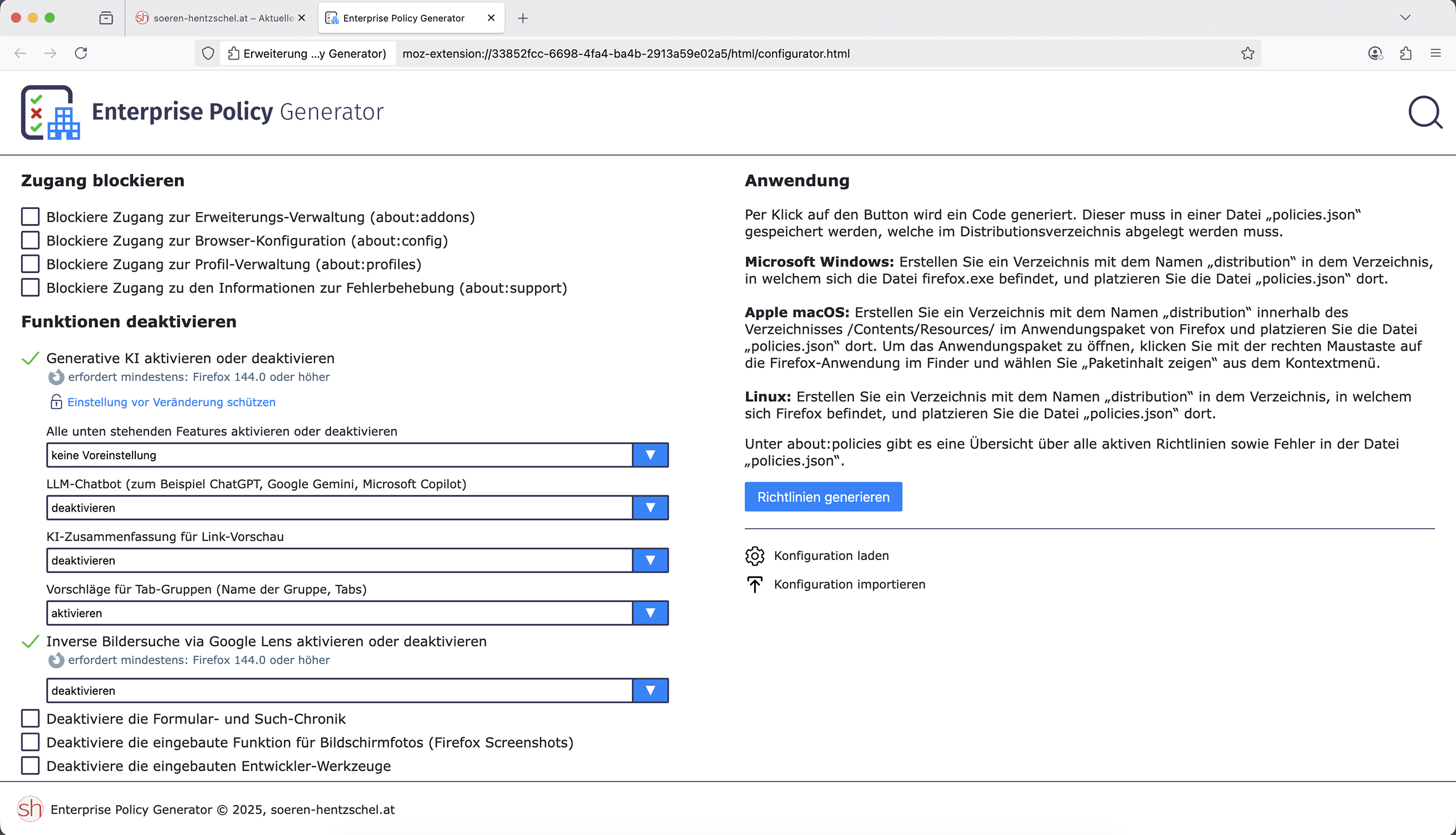
Task: Click the 'Anwendung' heading
Action: (x=797, y=181)
